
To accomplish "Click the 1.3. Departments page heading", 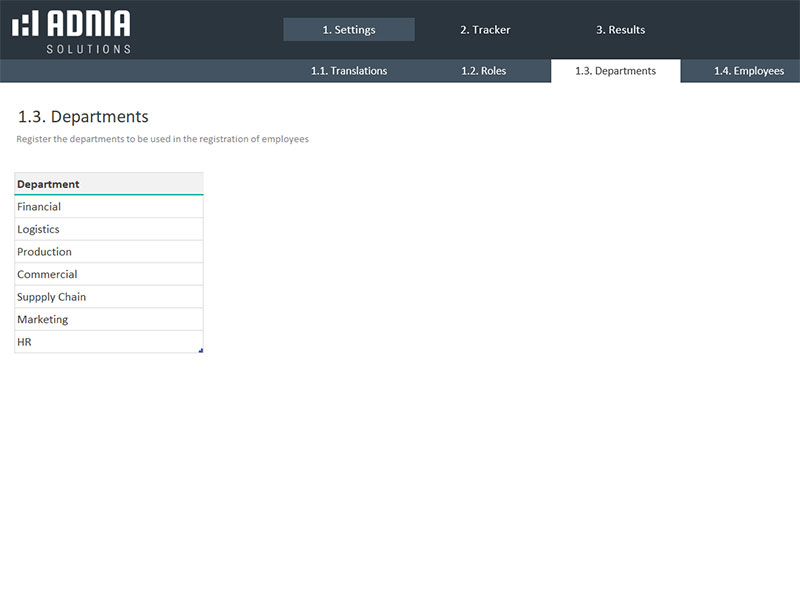I will (x=83, y=117).
